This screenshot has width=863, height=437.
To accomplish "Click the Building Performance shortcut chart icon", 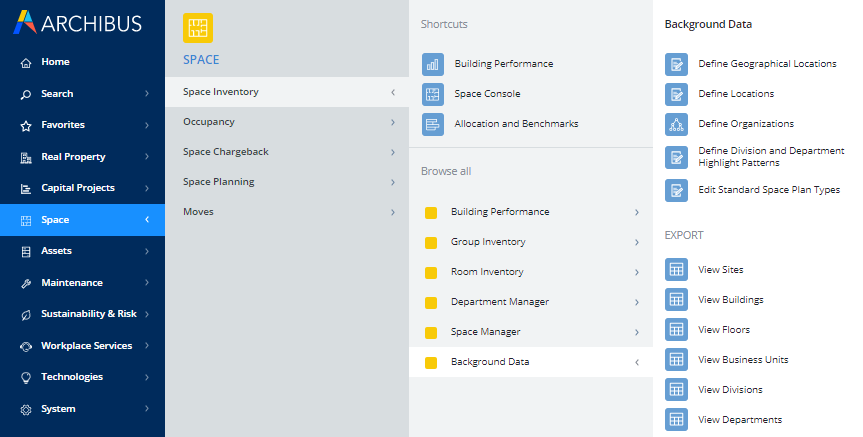I will tap(432, 64).
